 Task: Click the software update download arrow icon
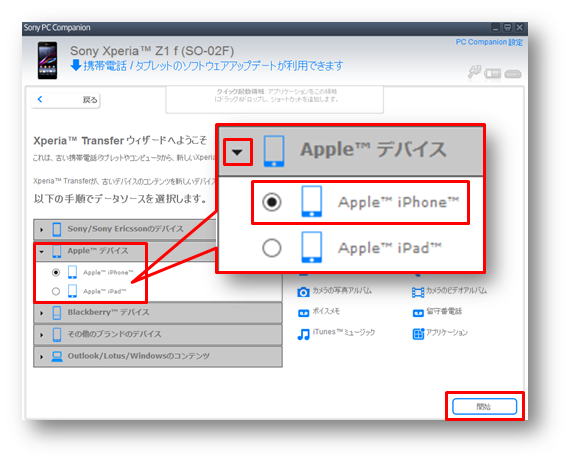coord(76,66)
